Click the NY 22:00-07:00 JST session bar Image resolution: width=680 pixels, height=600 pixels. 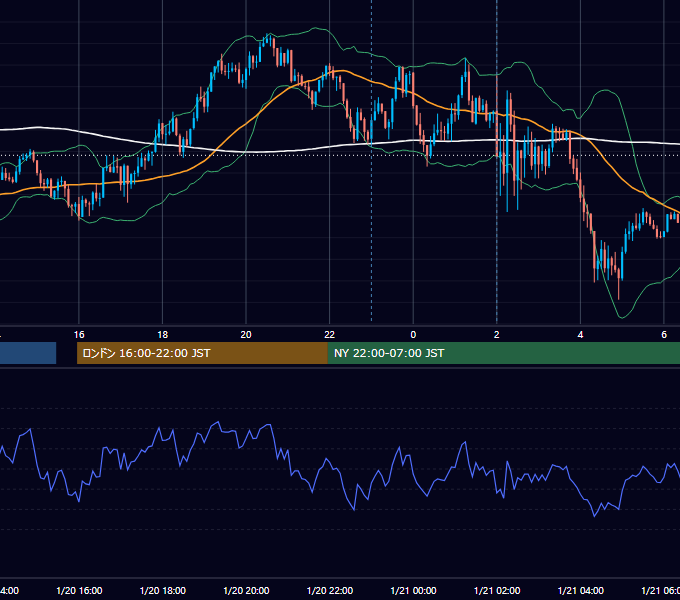tap(503, 353)
